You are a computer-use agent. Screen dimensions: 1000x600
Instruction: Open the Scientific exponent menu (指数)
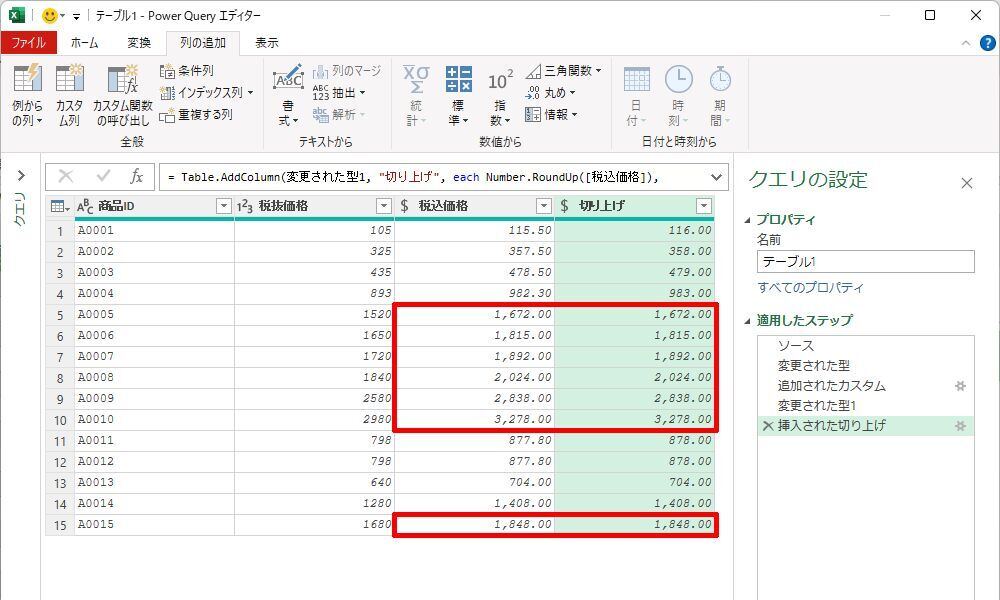(500, 94)
